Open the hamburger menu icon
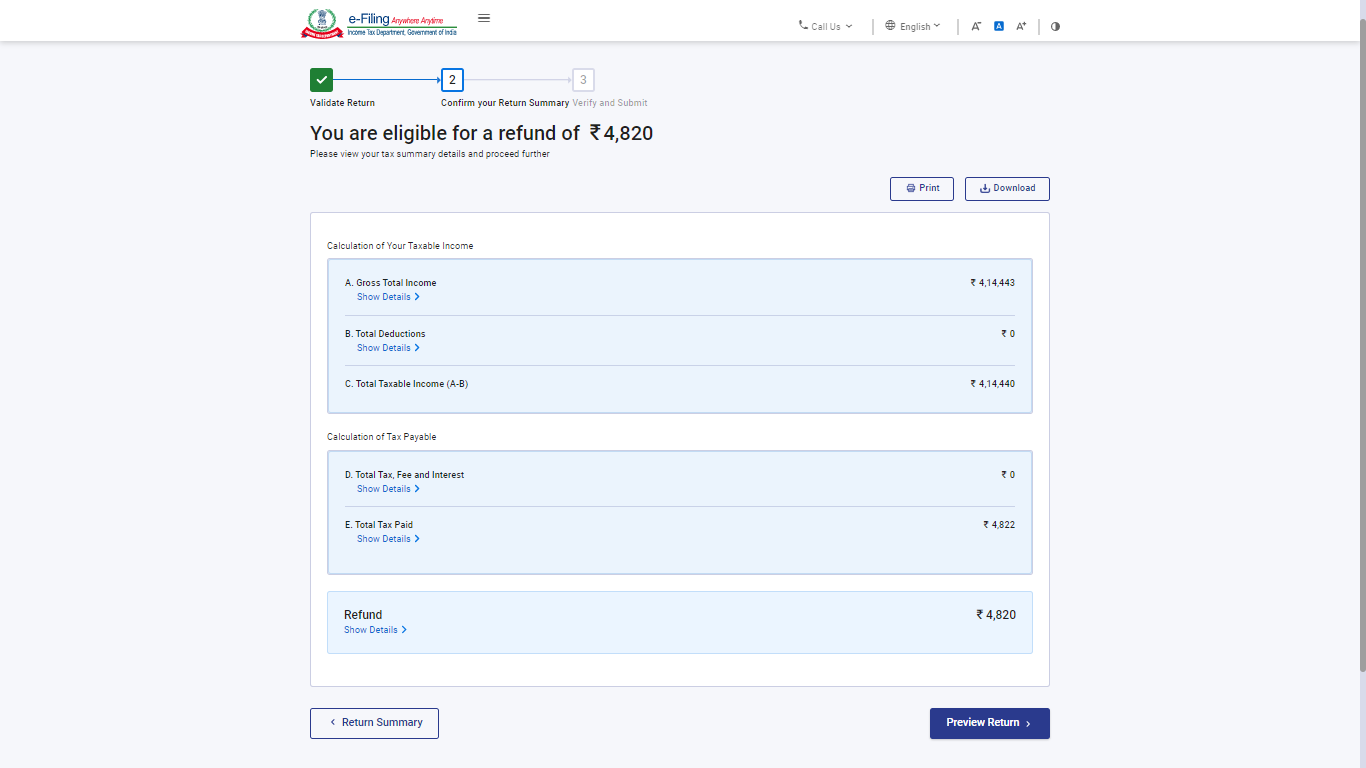The image size is (1366, 768). tap(484, 18)
